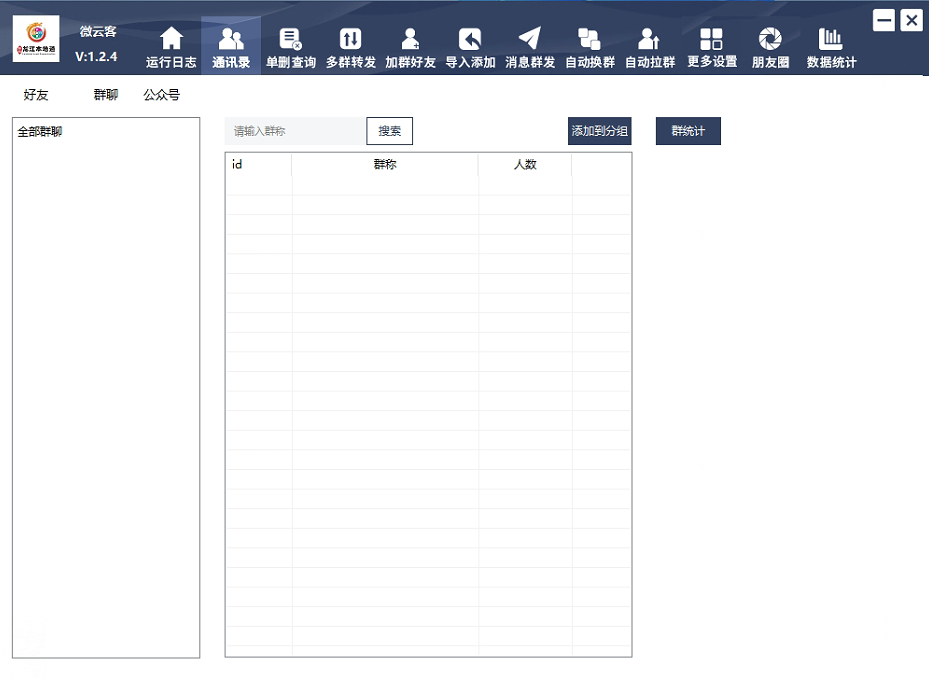Viewport: 929px width, 680px height.
Task: Open the 自动换群 icon
Action: [590, 40]
